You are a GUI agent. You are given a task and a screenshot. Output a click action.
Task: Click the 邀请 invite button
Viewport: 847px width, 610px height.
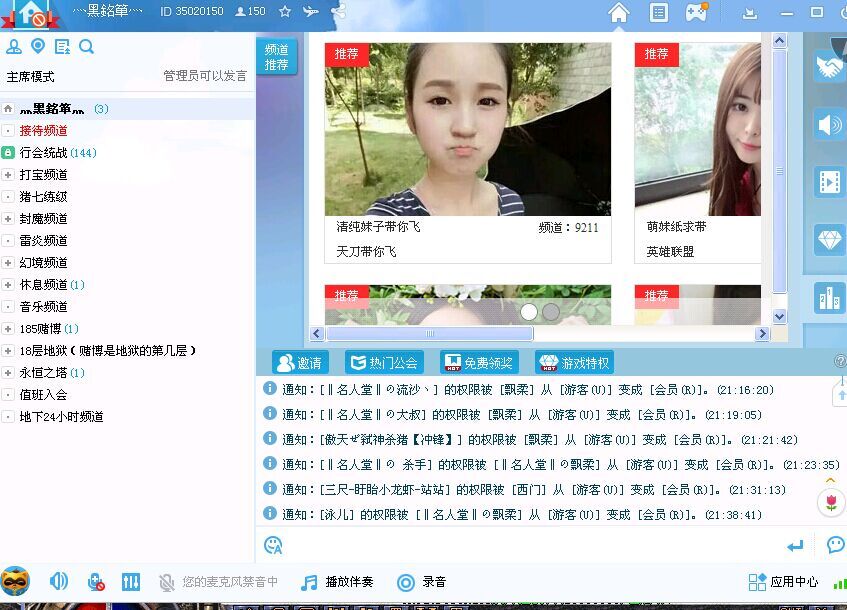point(299,362)
